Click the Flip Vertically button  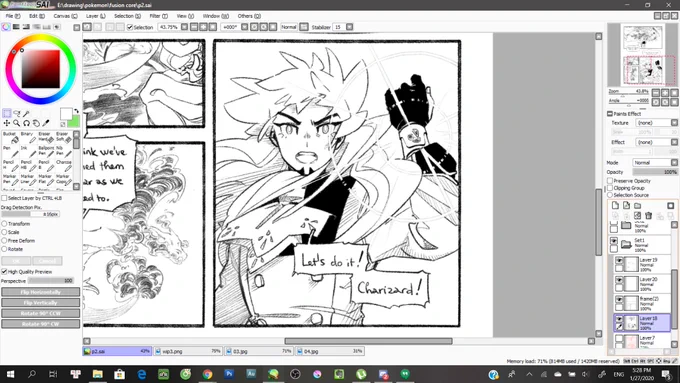41,303
